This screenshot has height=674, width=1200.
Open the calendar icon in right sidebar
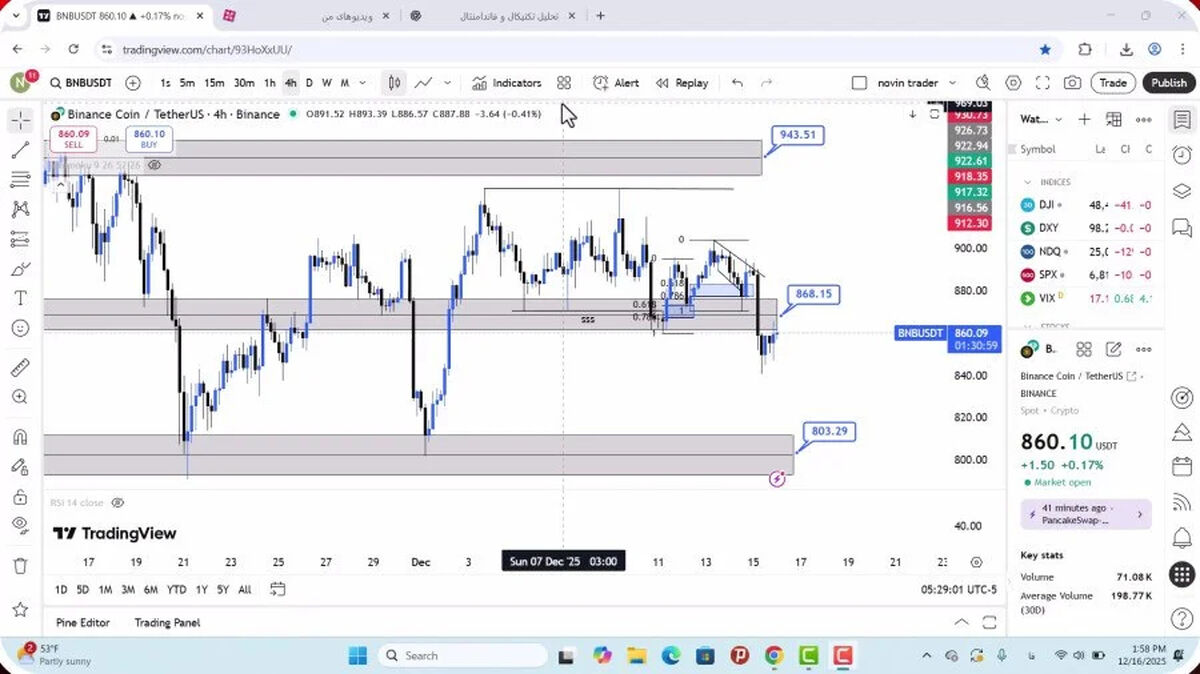(1181, 466)
